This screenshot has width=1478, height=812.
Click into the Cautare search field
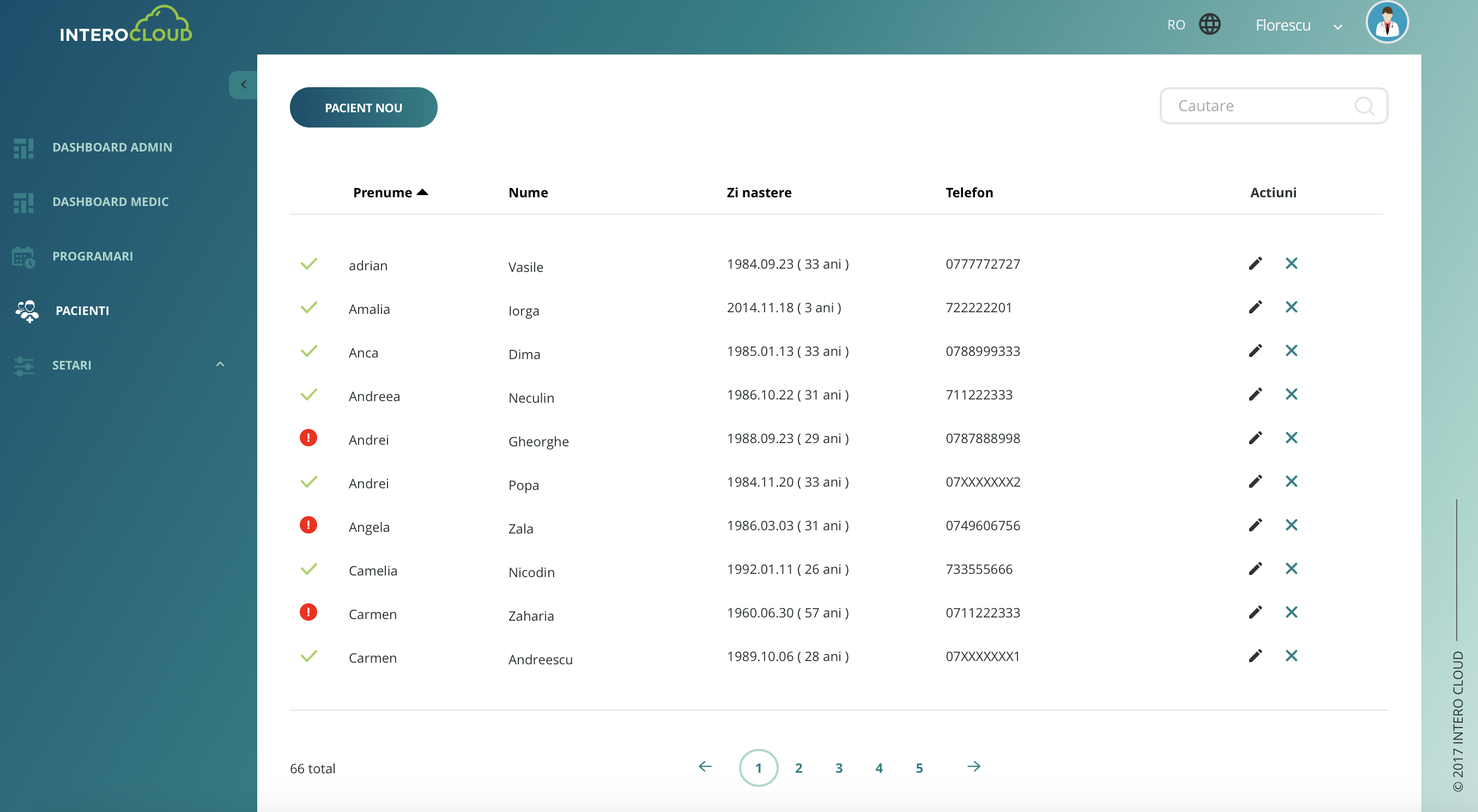[x=1257, y=106]
